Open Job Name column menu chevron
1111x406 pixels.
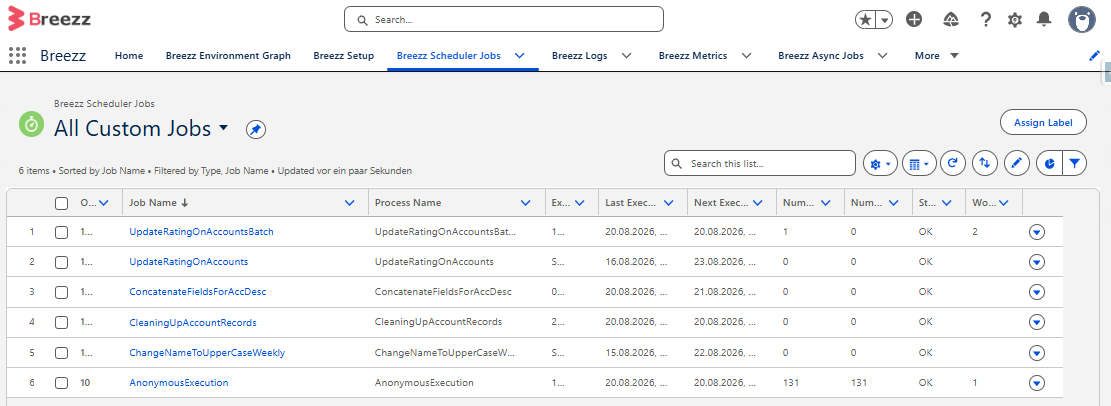point(349,203)
